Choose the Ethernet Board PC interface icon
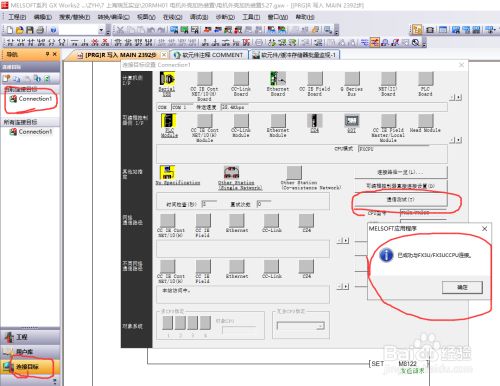500x386 pixels. pos(278,79)
